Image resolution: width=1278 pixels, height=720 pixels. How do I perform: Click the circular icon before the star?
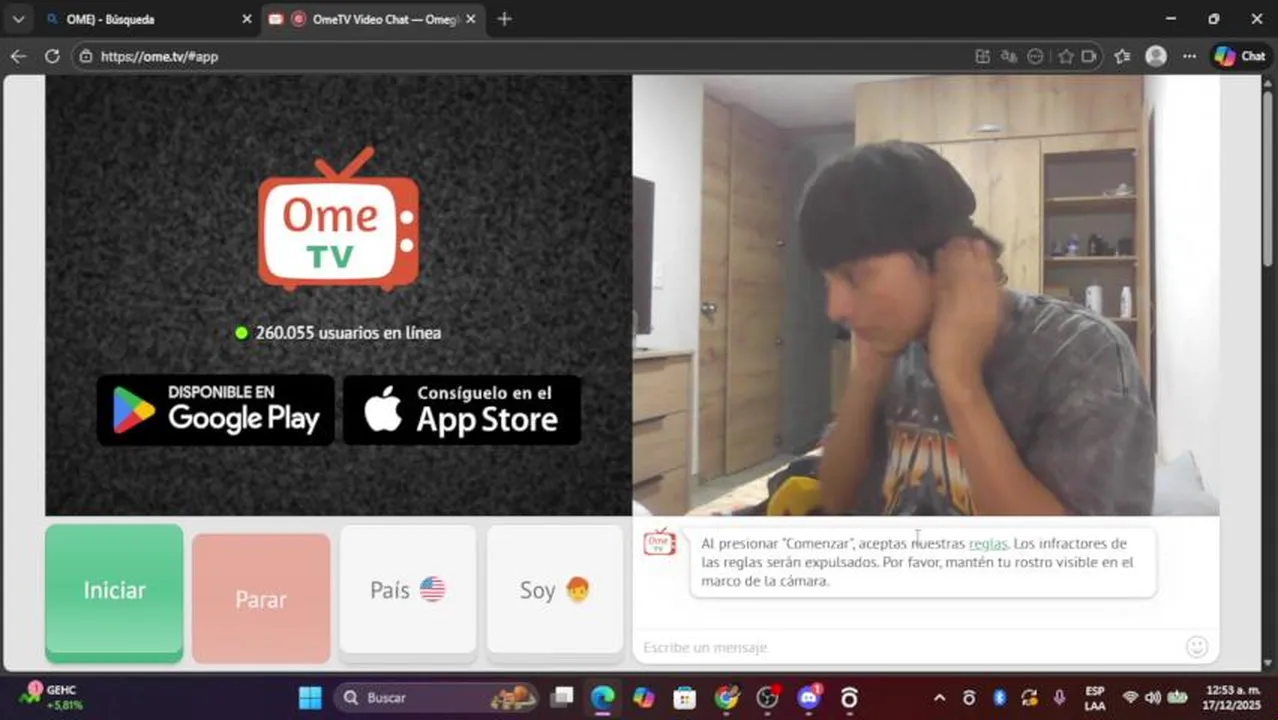[x=1036, y=56]
